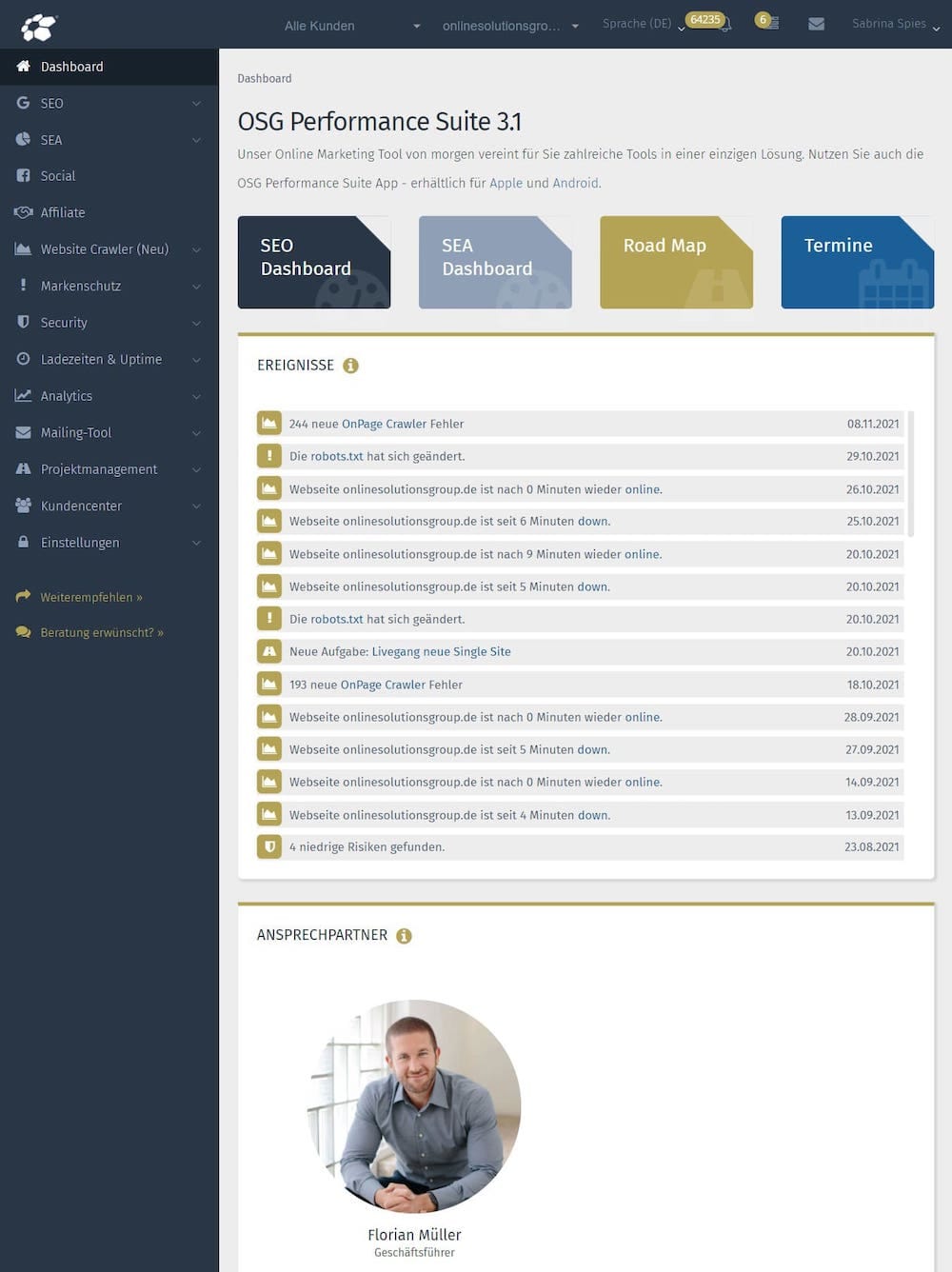Click the date 13.09.2021
The image size is (952, 1272).
coord(872,815)
